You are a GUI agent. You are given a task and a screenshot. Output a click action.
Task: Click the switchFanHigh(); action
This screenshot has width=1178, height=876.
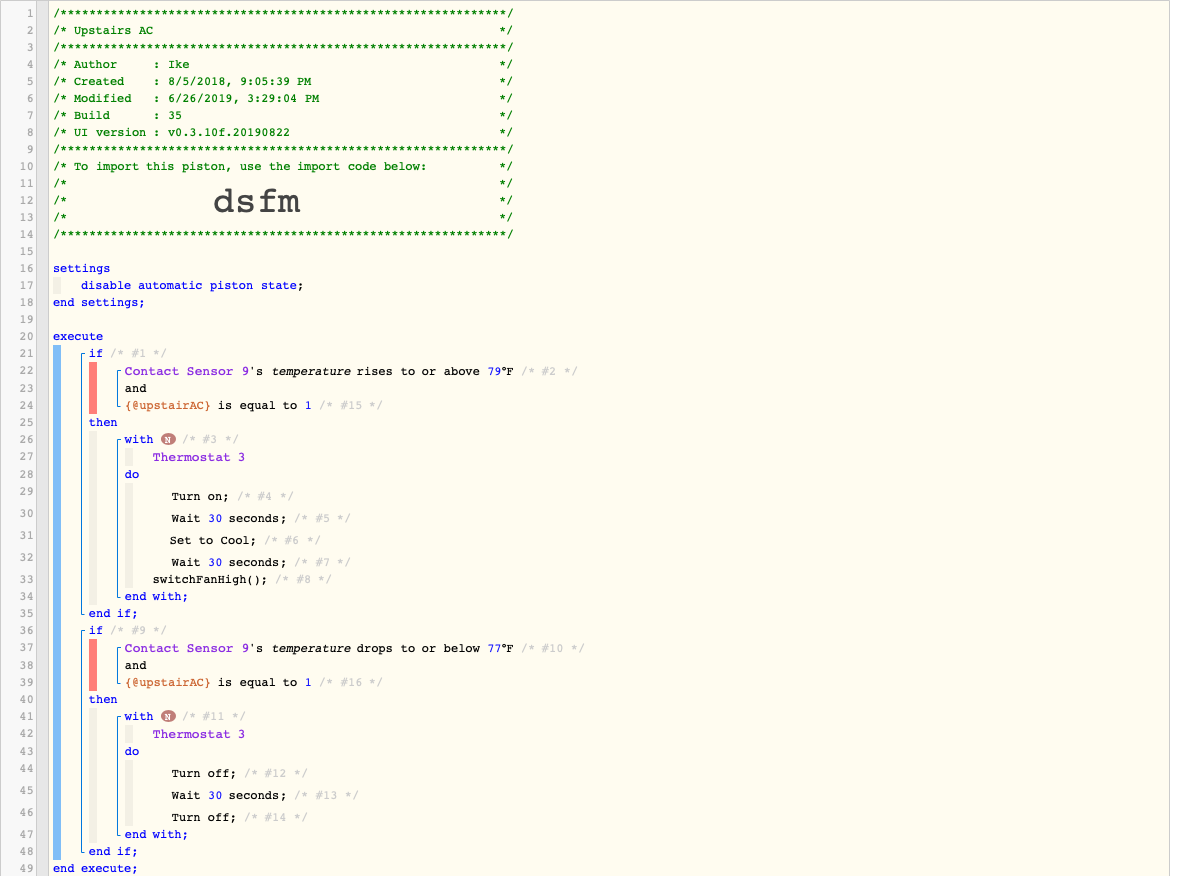point(210,580)
